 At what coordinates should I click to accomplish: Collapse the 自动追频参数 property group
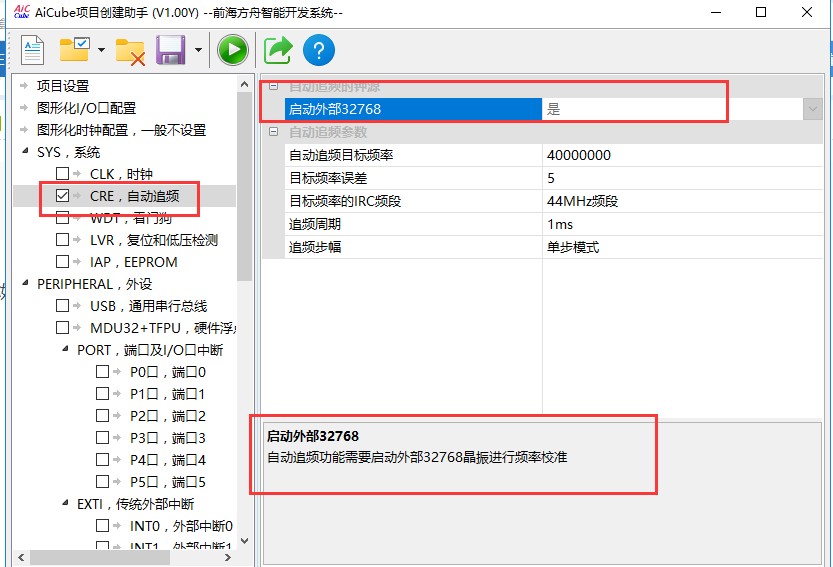pos(274,131)
